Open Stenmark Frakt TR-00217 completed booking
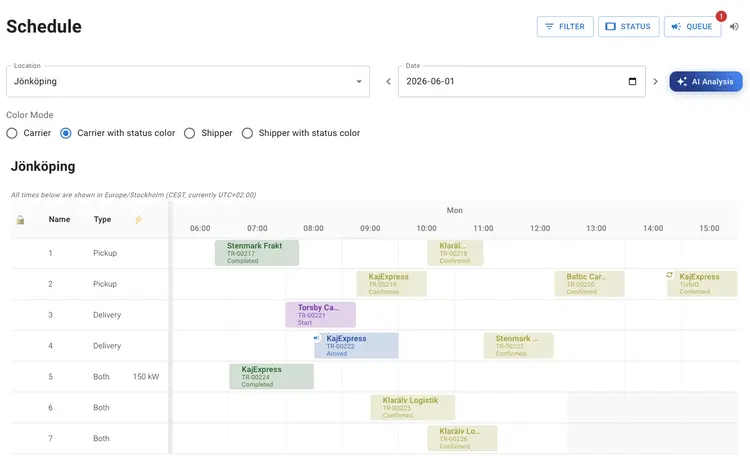This screenshot has width=750, height=476. [257, 253]
